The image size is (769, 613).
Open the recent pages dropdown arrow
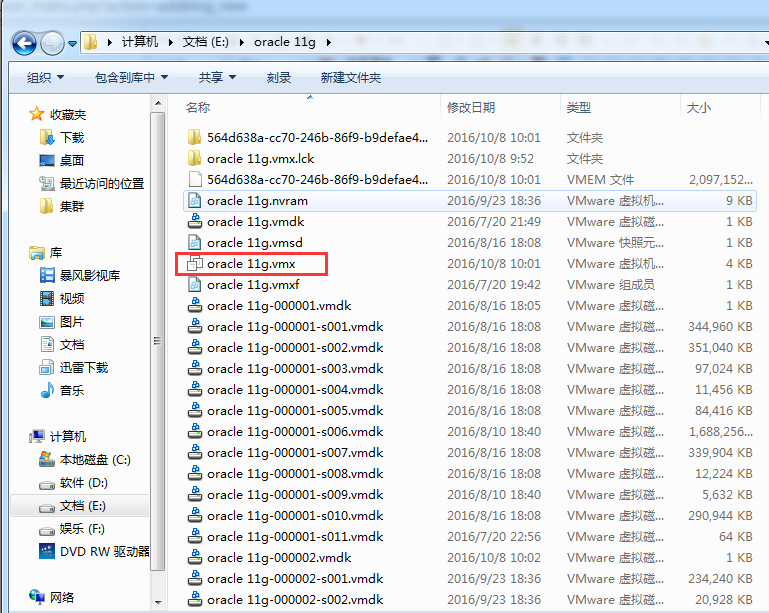tap(73, 44)
